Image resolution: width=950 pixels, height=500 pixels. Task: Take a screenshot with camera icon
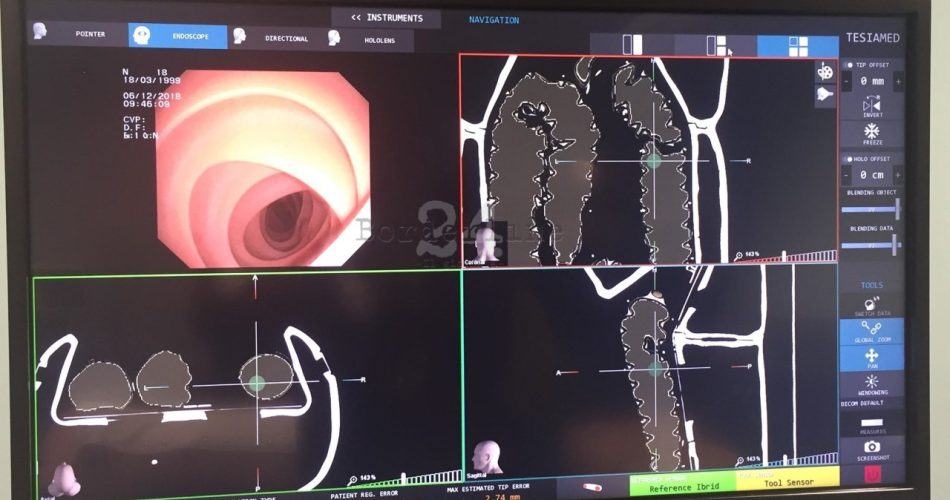(x=872, y=448)
